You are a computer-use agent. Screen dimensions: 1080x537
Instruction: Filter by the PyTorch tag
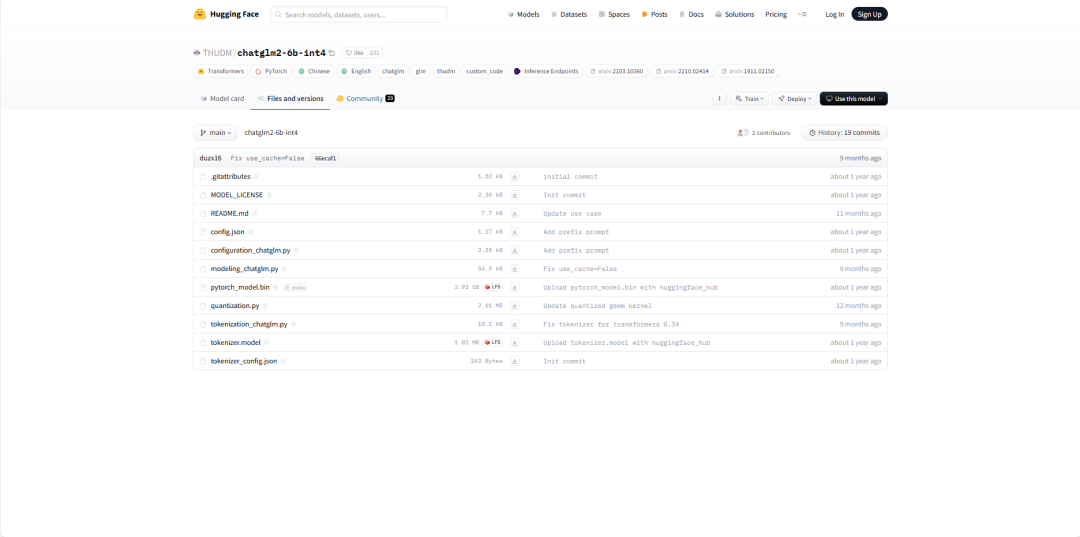coord(271,71)
